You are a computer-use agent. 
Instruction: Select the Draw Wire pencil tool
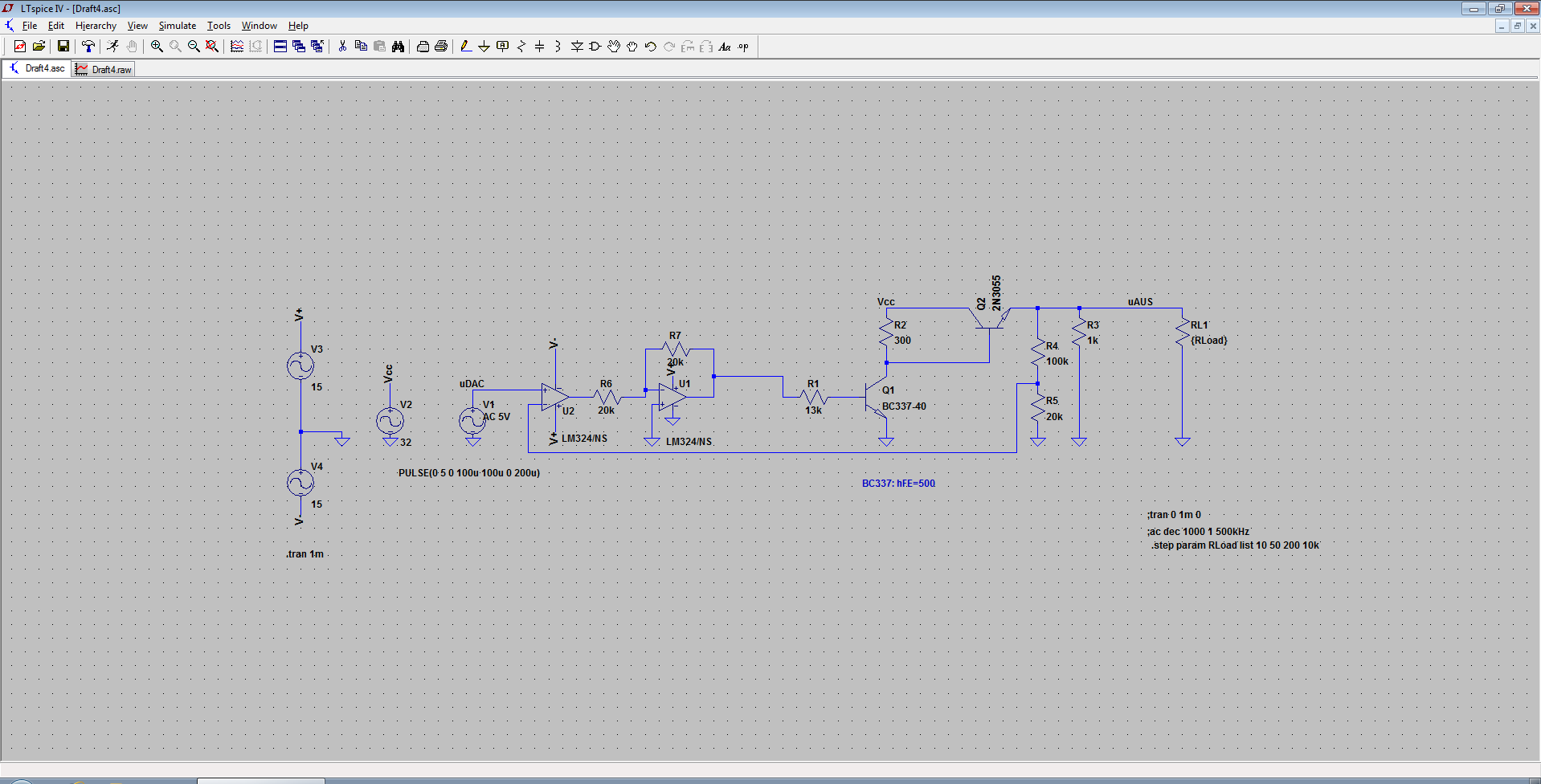point(465,47)
